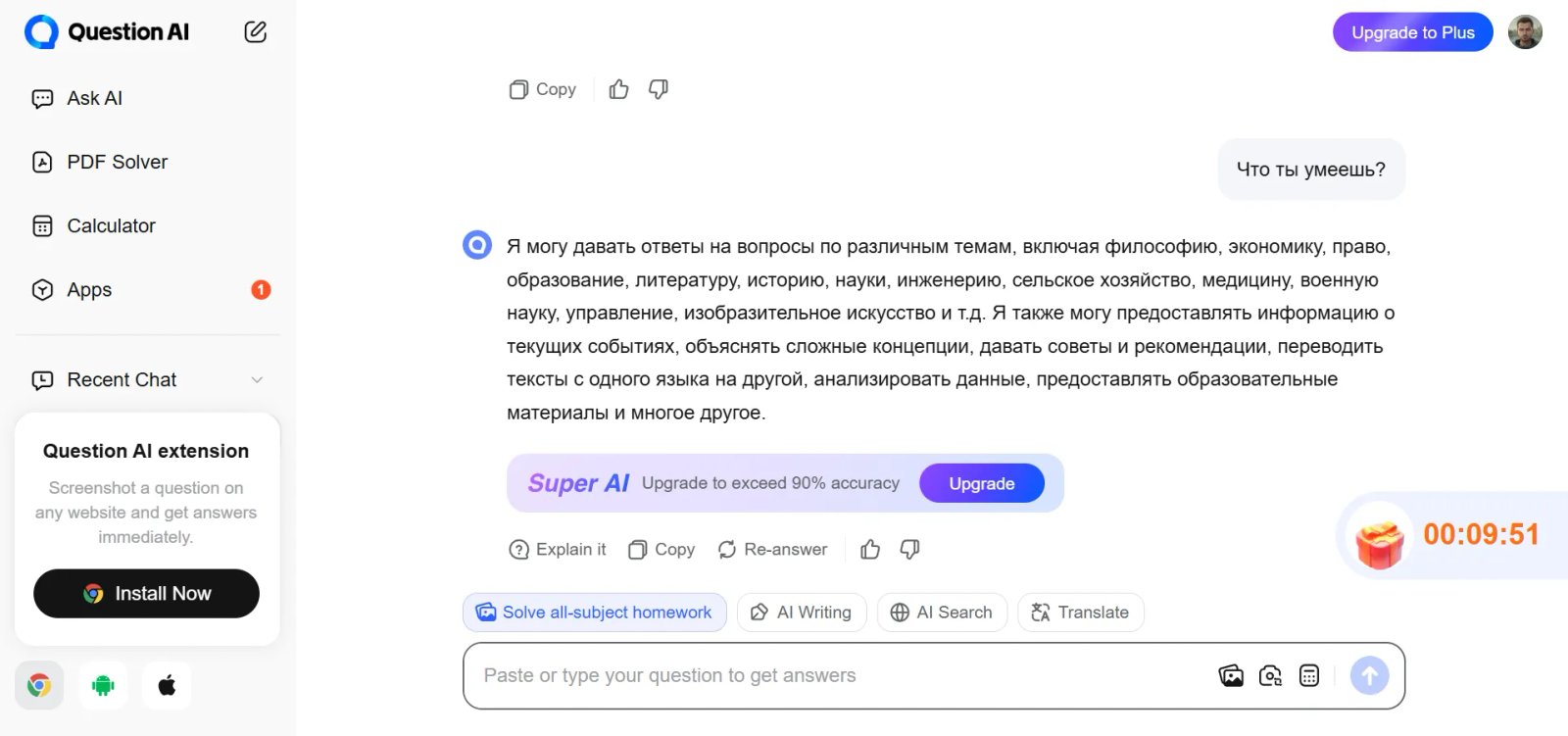
Task: Click the Re-answer refresh icon
Action: (726, 549)
